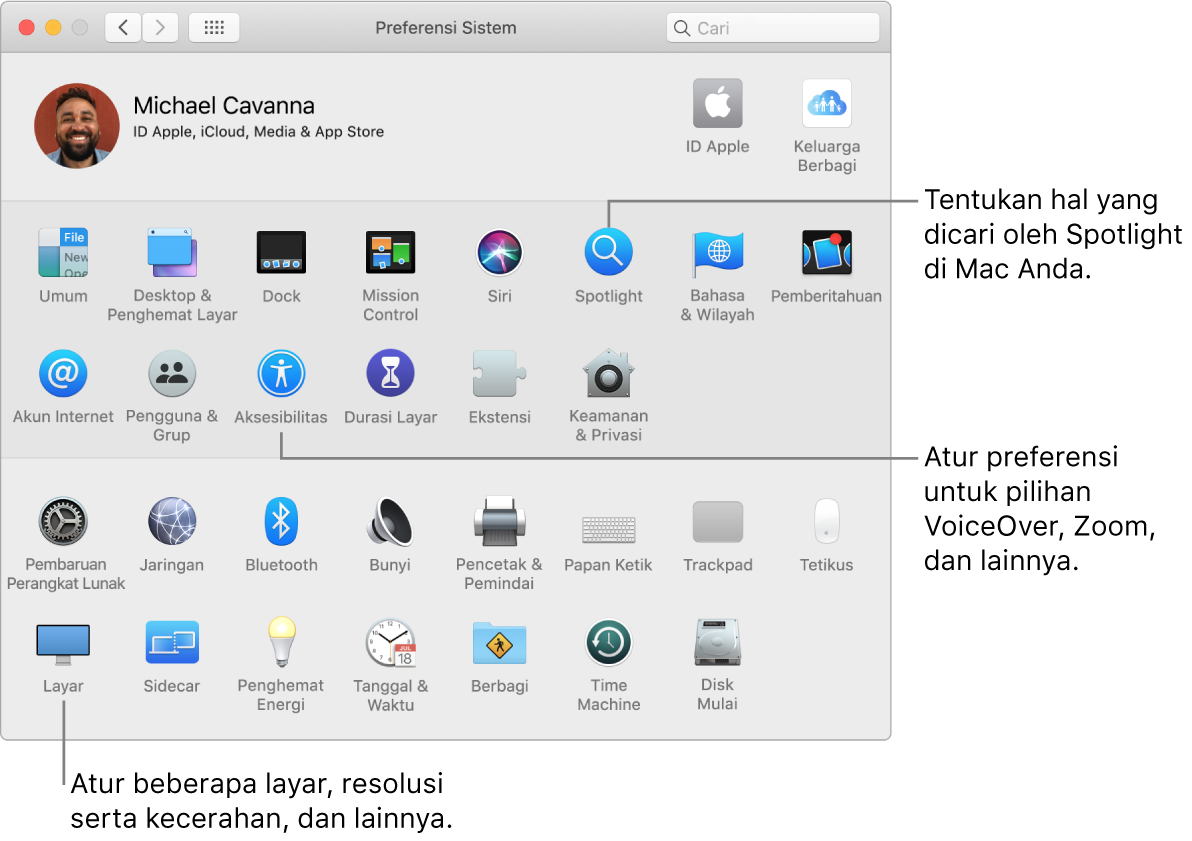Click Michael Cavanna's profile picture

point(77,125)
